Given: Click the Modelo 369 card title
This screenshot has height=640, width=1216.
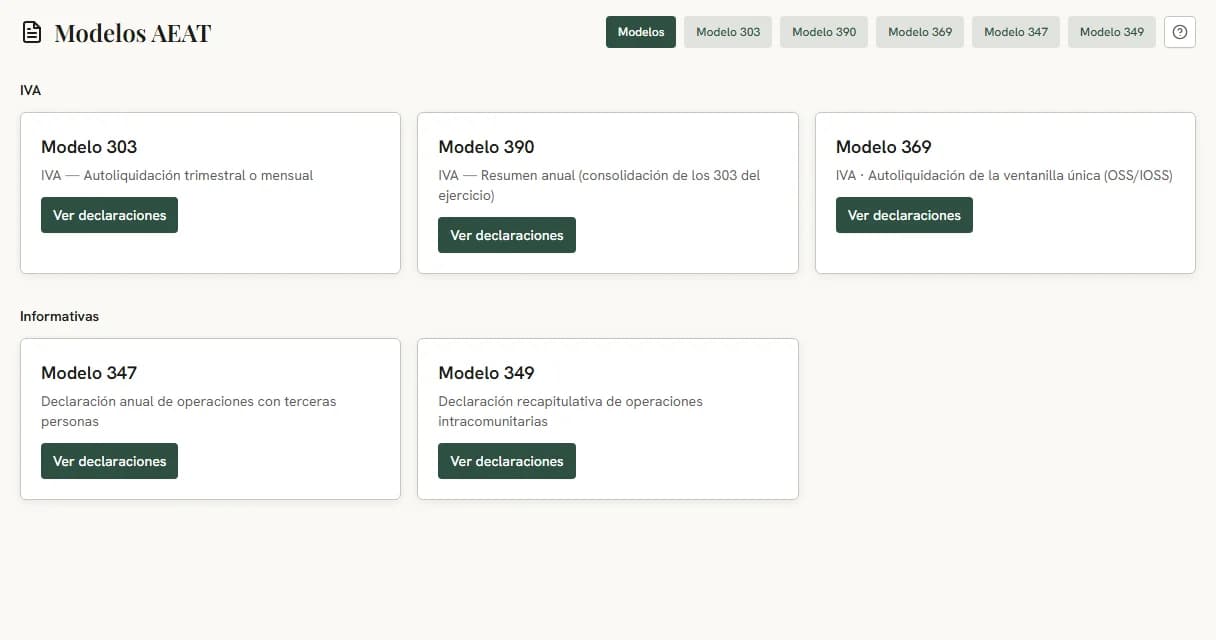Looking at the screenshot, I should 884,147.
